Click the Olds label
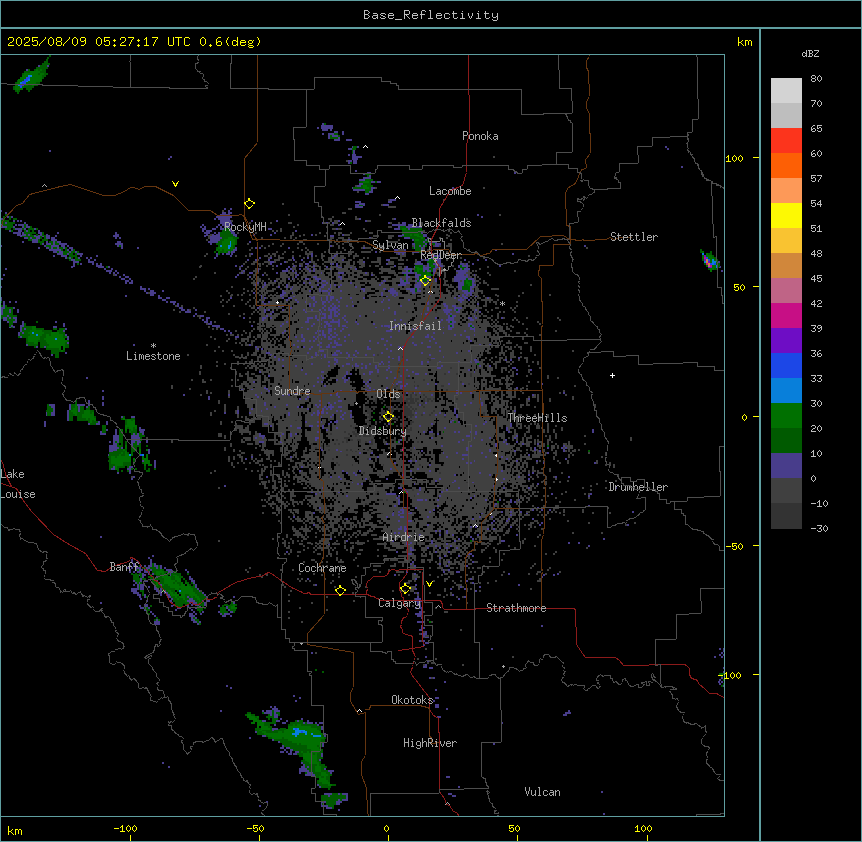Screen dimensions: 862x842 coord(388,394)
